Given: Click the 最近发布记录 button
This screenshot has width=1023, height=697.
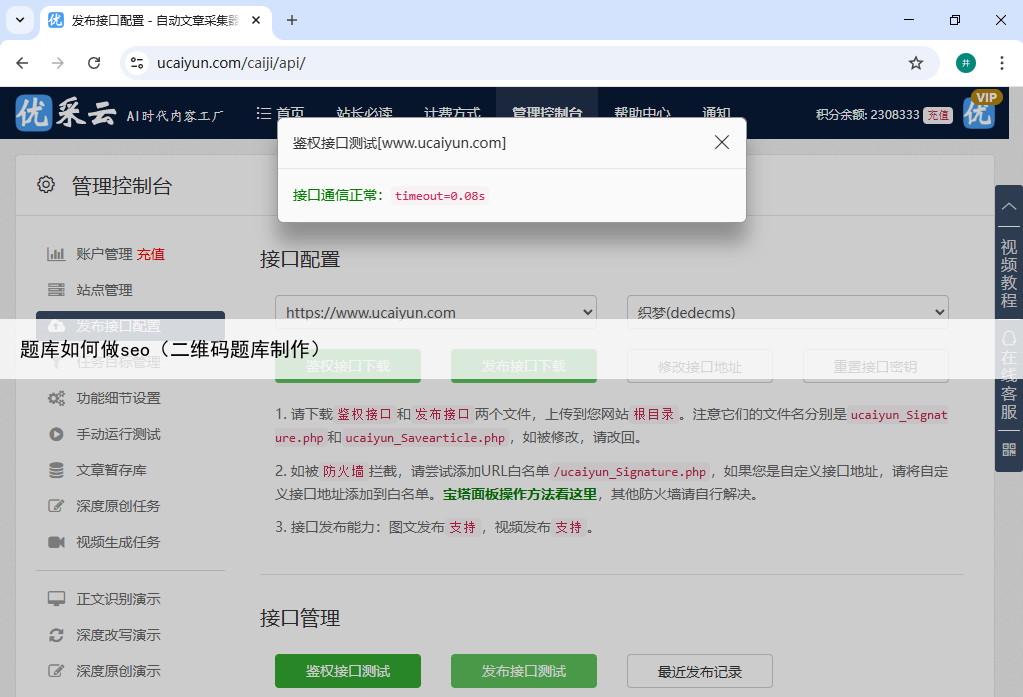Looking at the screenshot, I should coord(699,671).
